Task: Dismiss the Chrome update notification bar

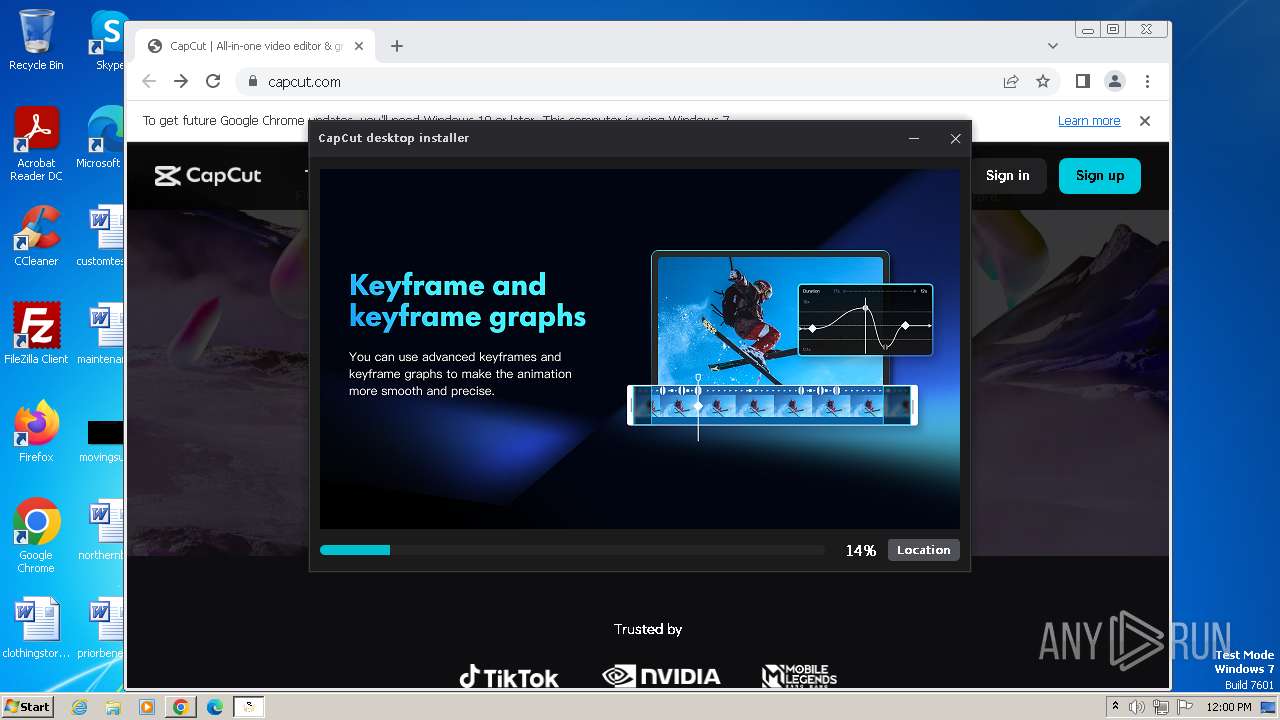Action: (1145, 121)
